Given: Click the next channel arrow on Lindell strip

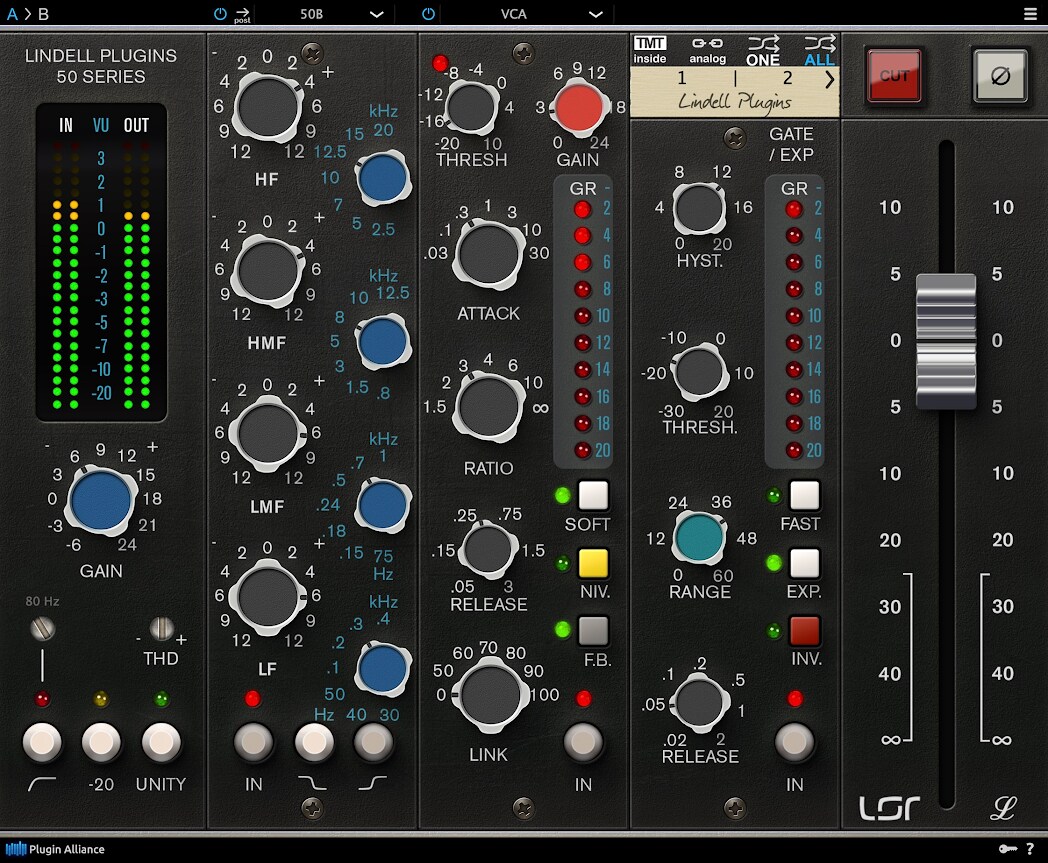Looking at the screenshot, I should click(829, 80).
